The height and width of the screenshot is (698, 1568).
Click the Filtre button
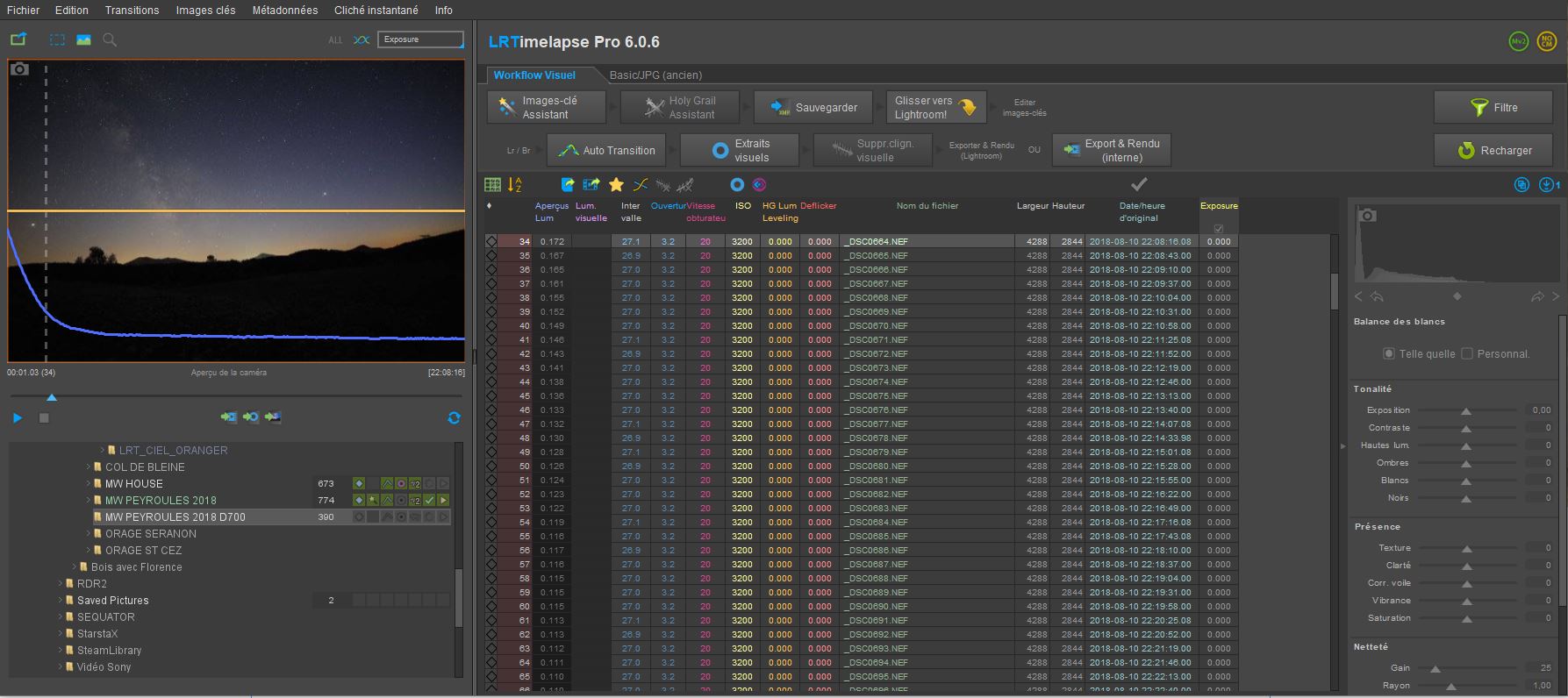1493,108
